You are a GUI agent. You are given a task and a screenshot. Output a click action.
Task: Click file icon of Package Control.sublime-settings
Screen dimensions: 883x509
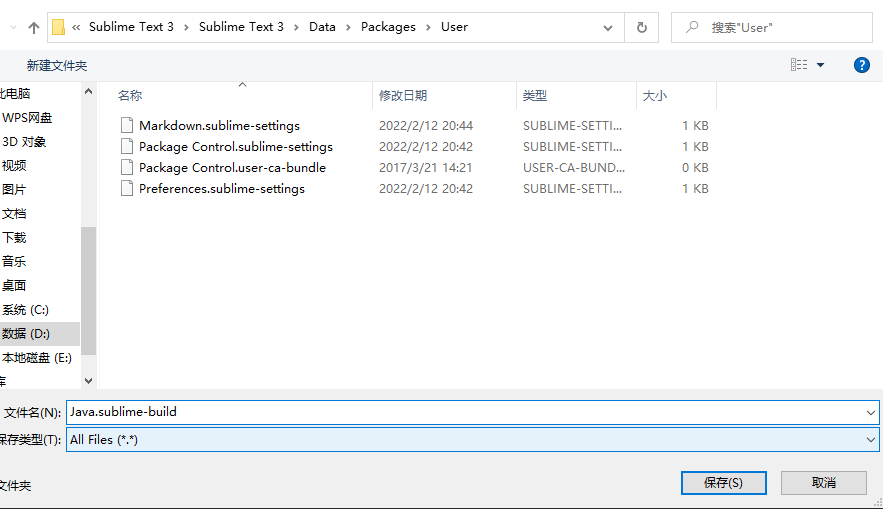tap(127, 146)
